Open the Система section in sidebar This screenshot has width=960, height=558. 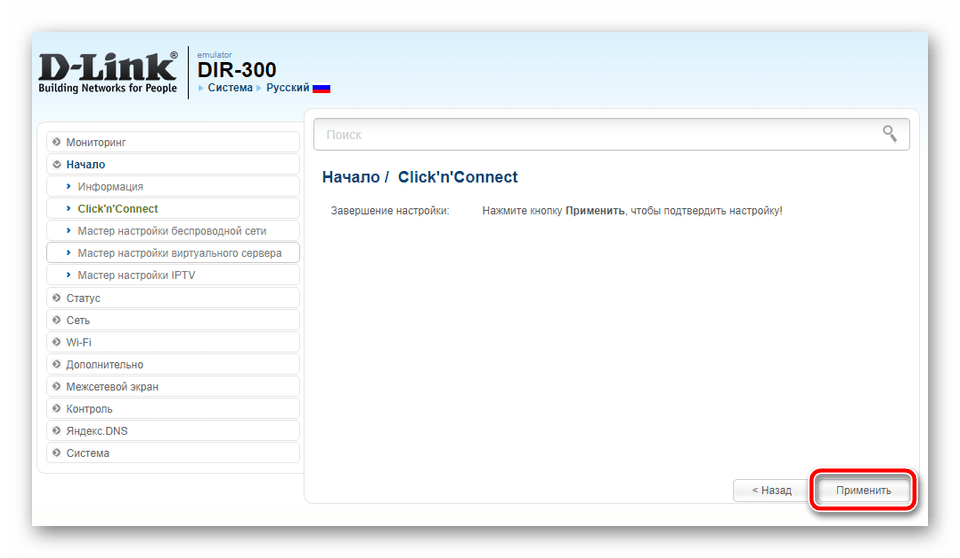tap(173, 453)
